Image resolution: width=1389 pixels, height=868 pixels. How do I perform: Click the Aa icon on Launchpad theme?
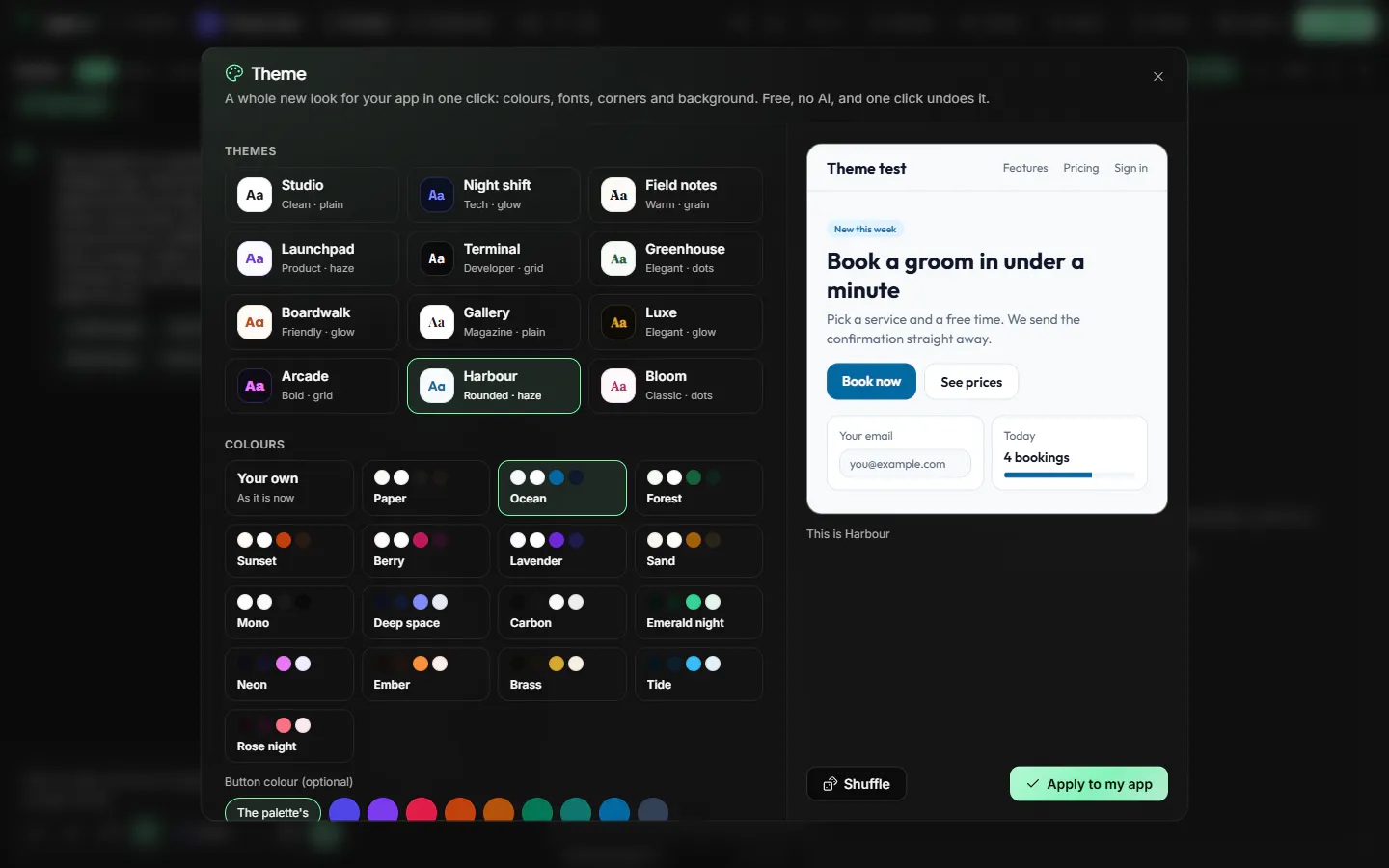point(255,258)
